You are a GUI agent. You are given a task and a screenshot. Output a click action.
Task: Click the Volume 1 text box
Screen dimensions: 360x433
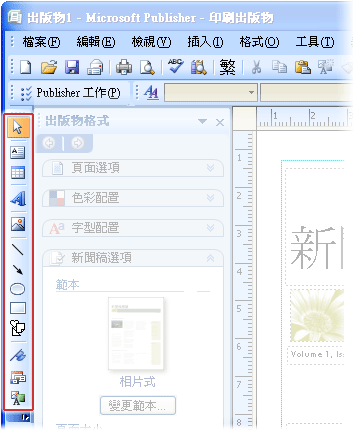316,355
